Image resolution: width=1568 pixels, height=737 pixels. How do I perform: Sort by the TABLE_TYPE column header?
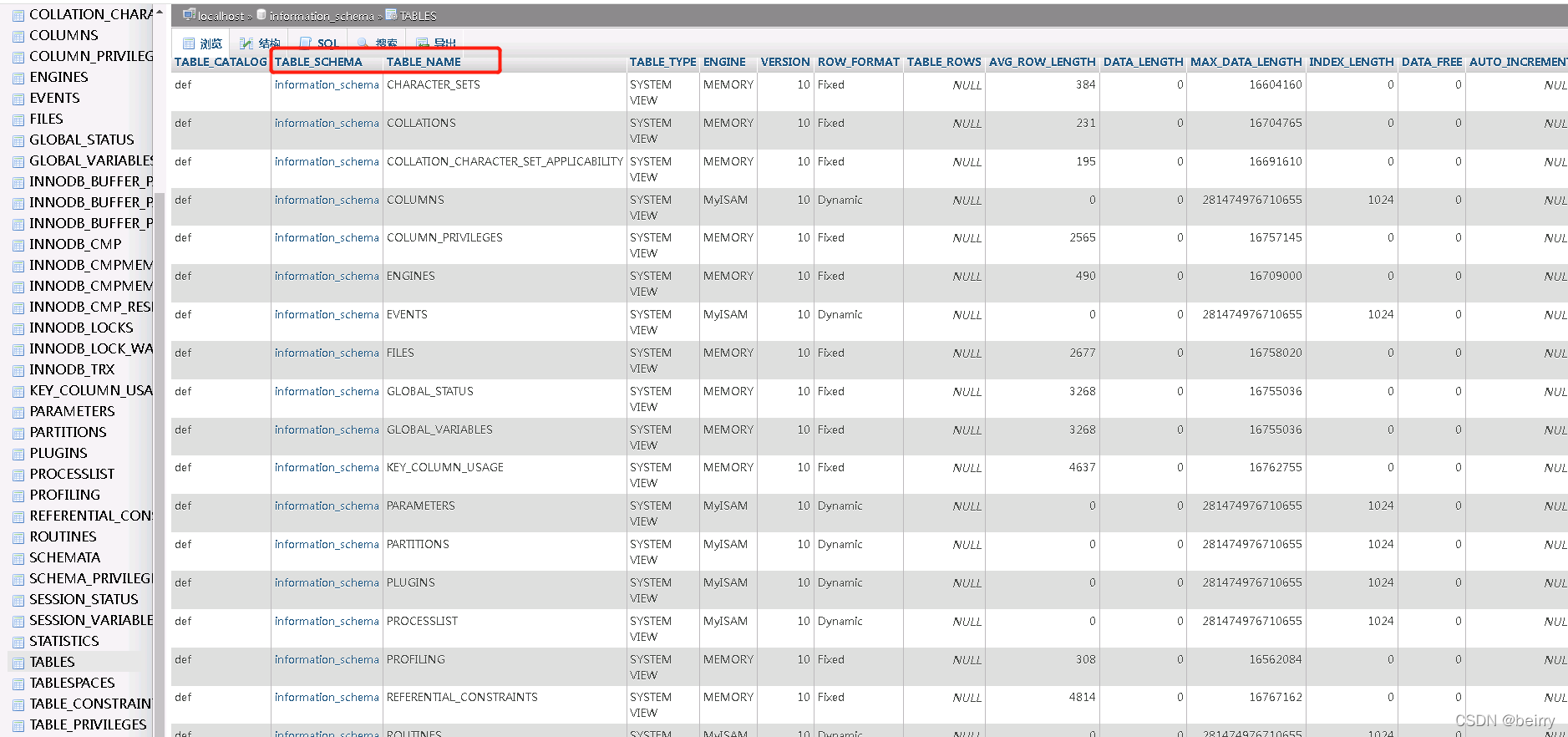662,62
